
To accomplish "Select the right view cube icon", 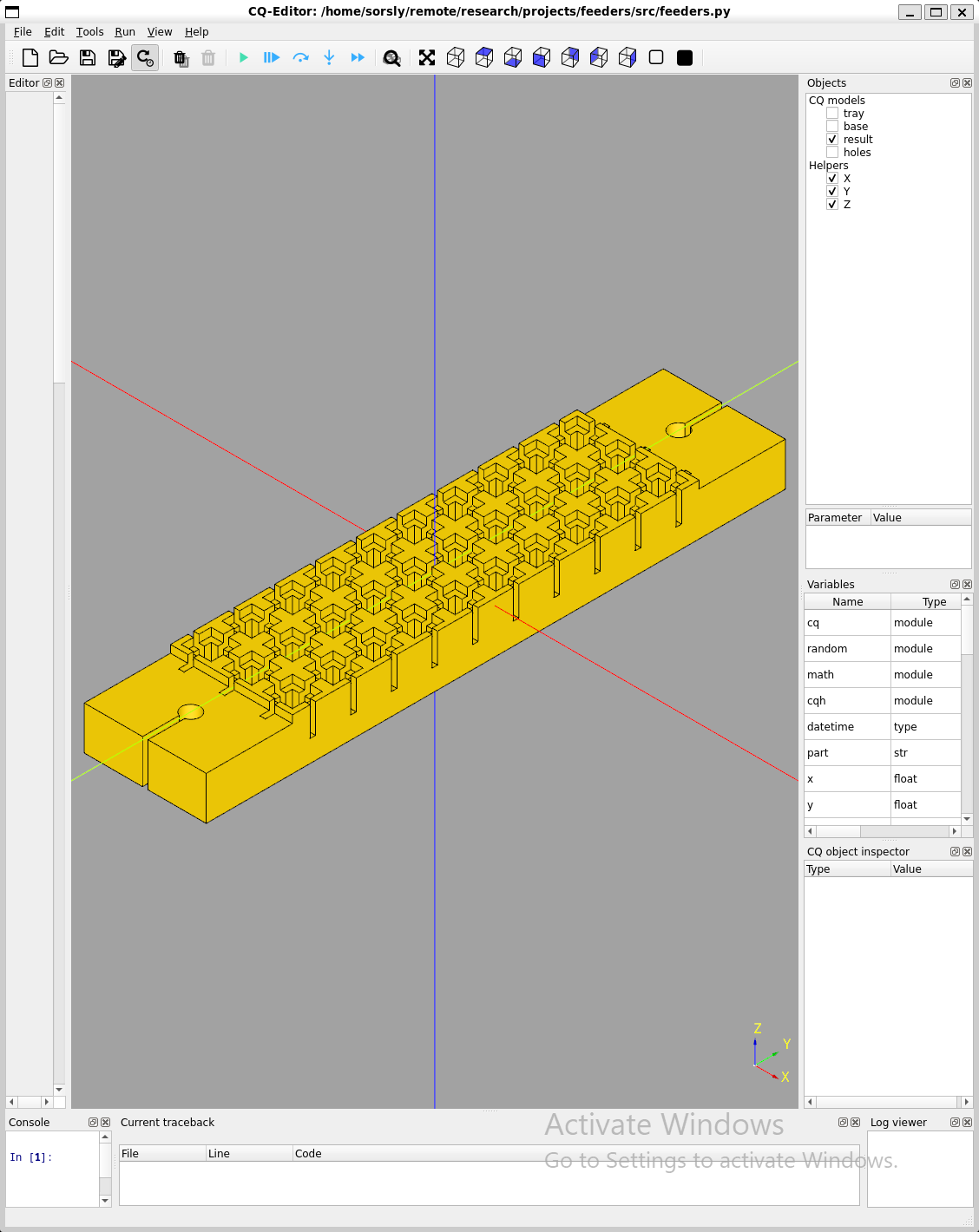I will pyautogui.click(x=627, y=58).
